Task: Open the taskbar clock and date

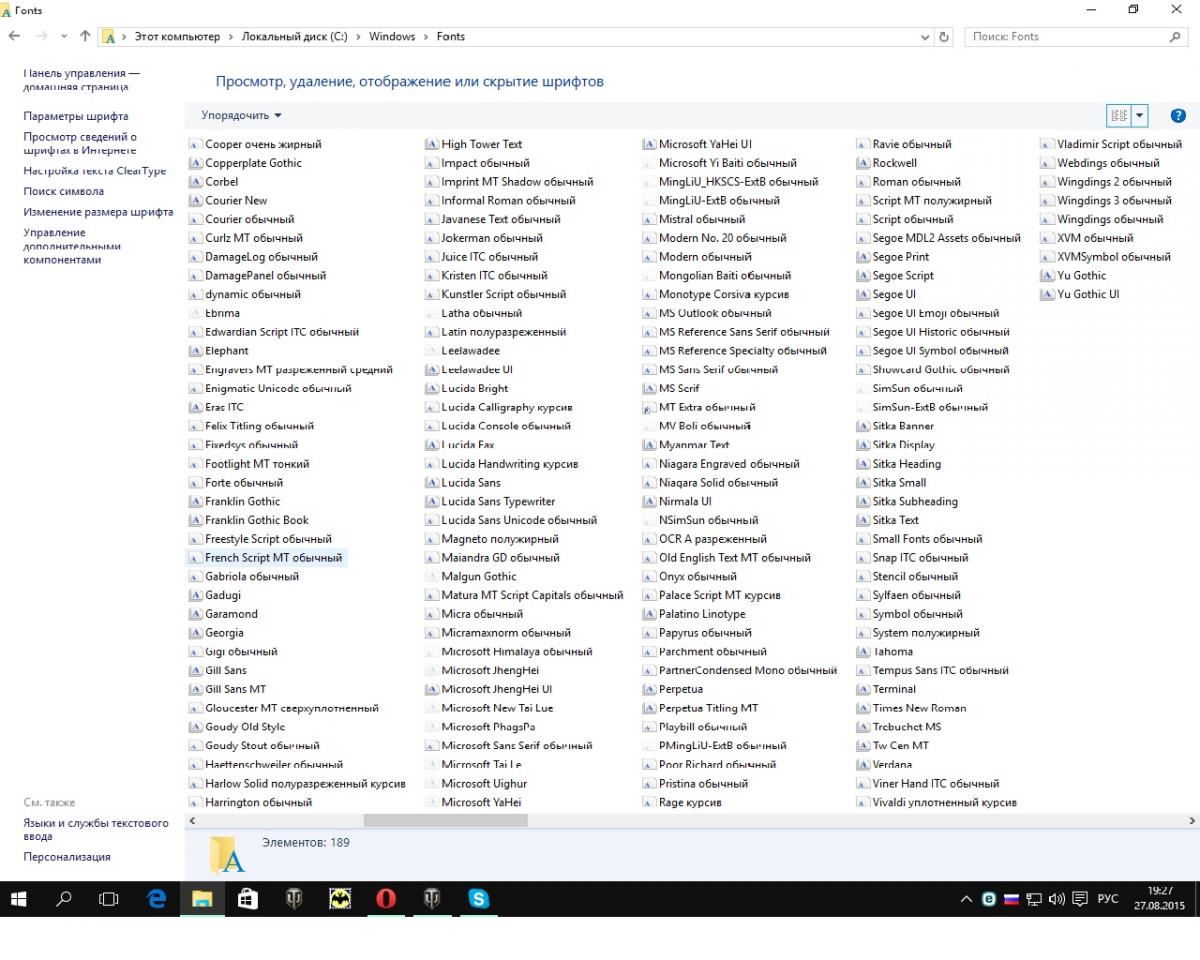Action: 1160,898
